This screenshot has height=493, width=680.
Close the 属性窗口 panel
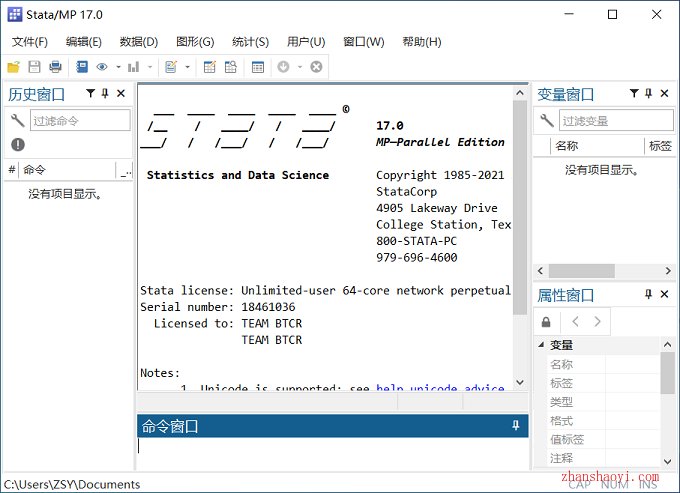664,294
